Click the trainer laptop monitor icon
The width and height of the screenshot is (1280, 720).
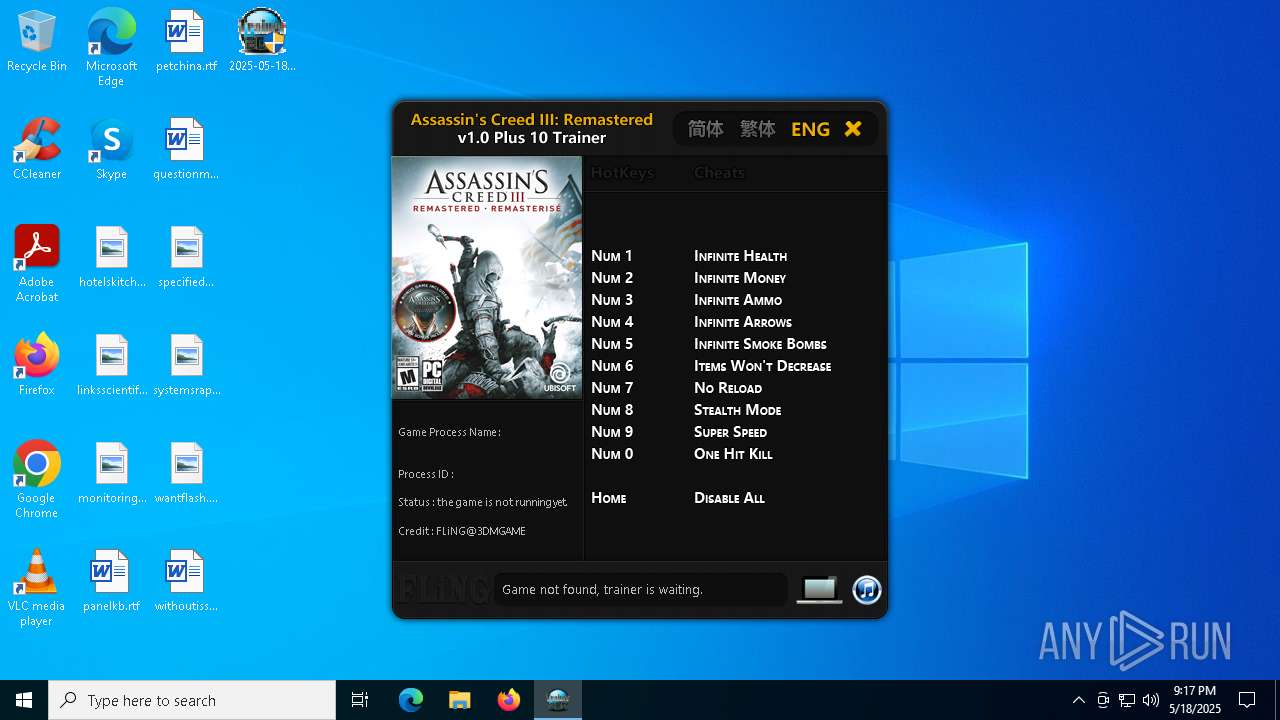(x=819, y=590)
